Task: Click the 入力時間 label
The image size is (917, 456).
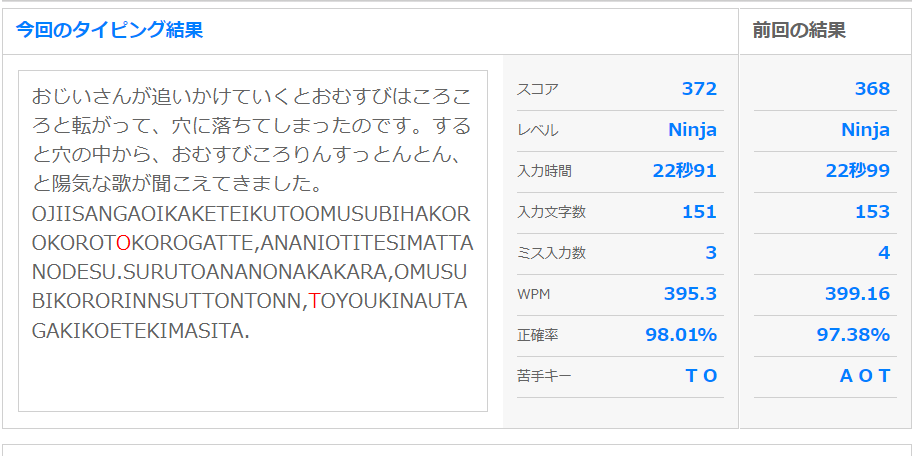Action: (x=544, y=171)
